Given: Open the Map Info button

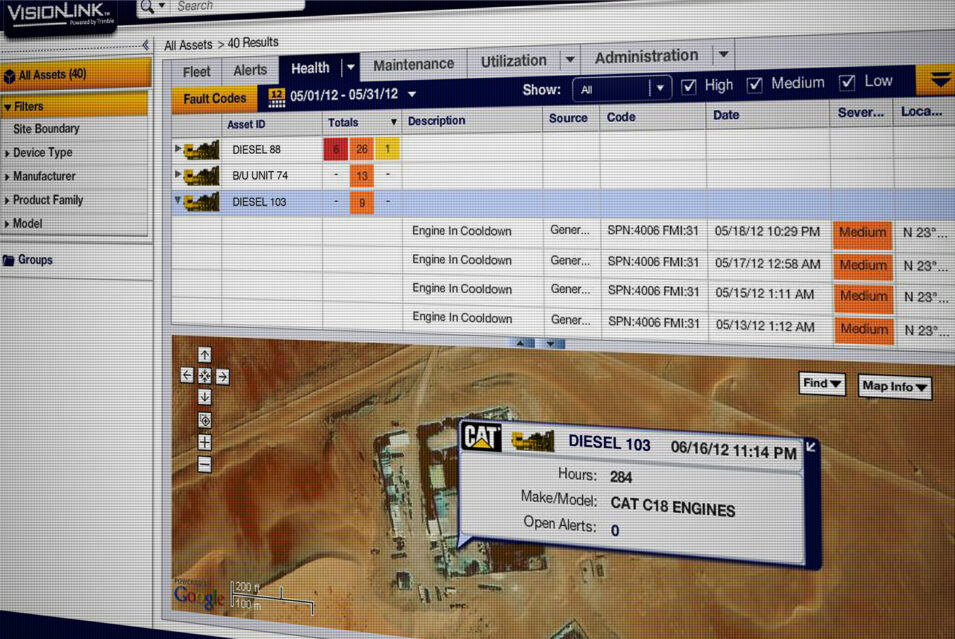Looking at the screenshot, I should (x=895, y=387).
